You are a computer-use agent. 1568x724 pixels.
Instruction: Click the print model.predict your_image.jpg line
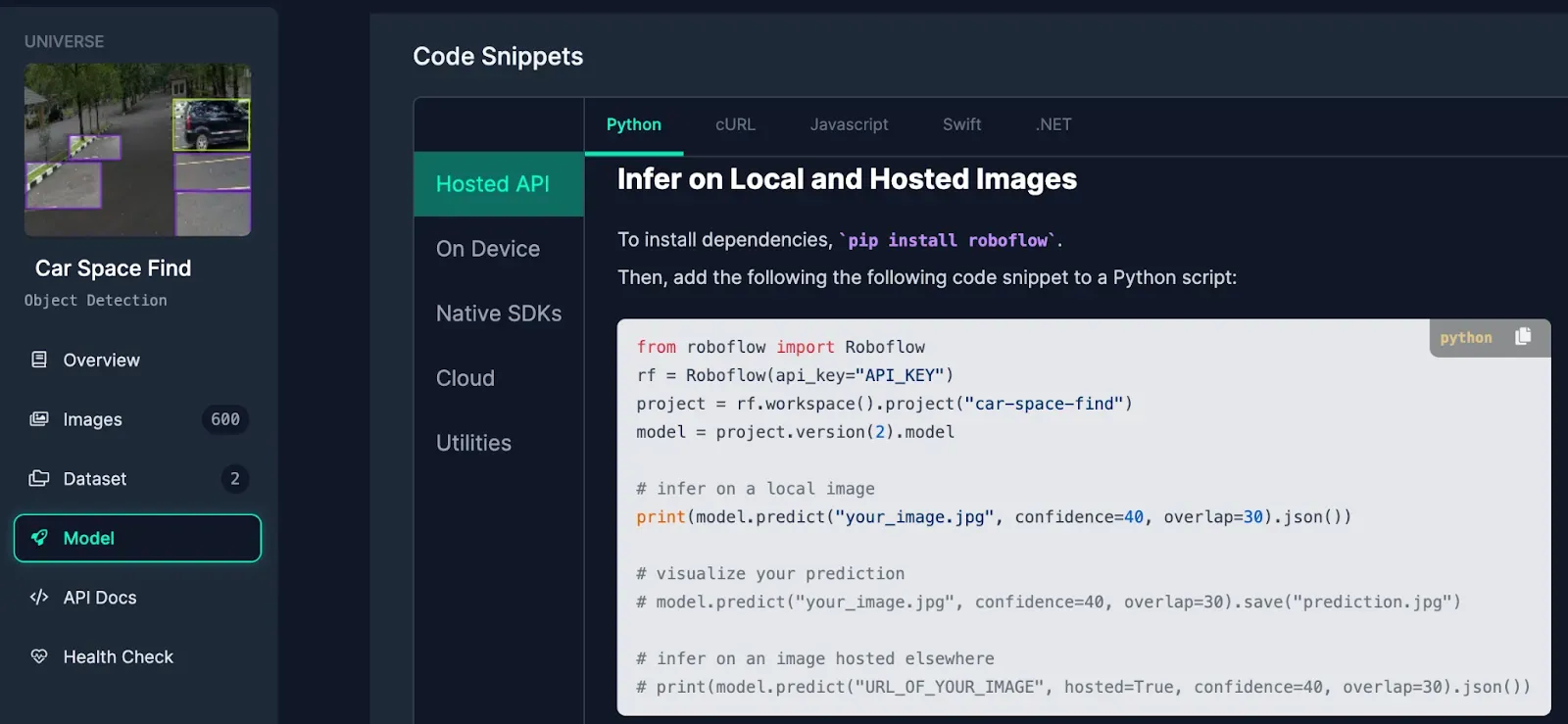pyautogui.click(x=994, y=517)
